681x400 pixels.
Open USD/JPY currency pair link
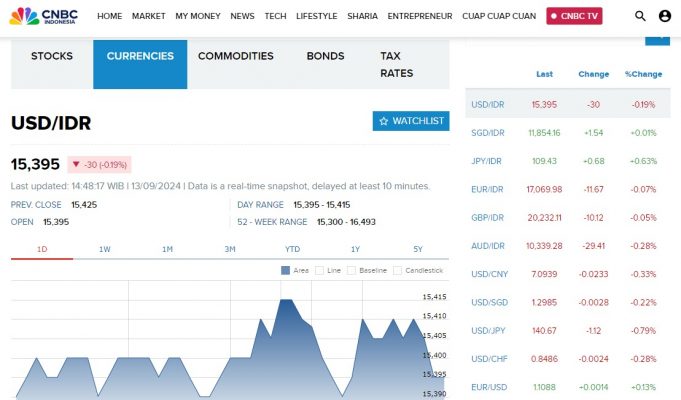click(488, 330)
